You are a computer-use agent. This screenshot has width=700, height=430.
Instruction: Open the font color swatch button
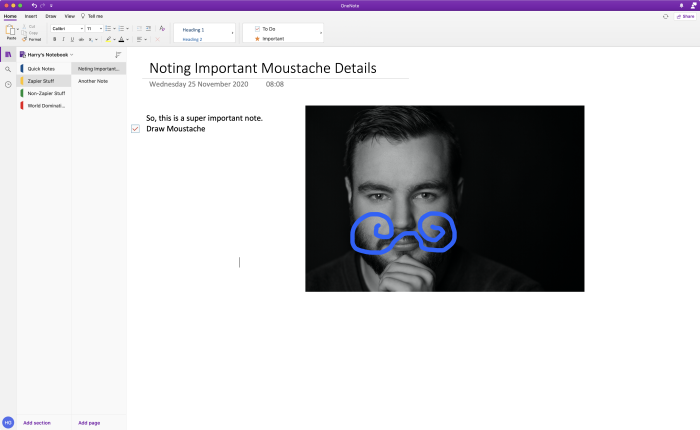pos(121,39)
